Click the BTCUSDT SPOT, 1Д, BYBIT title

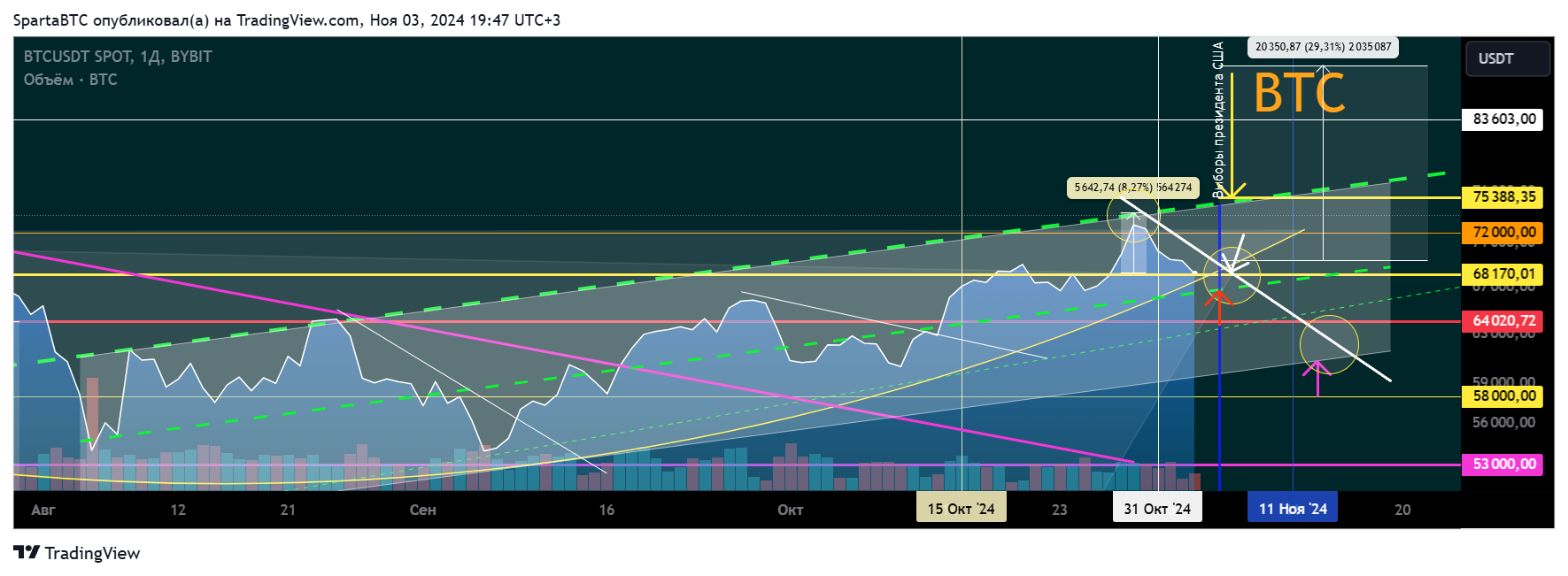(x=118, y=57)
